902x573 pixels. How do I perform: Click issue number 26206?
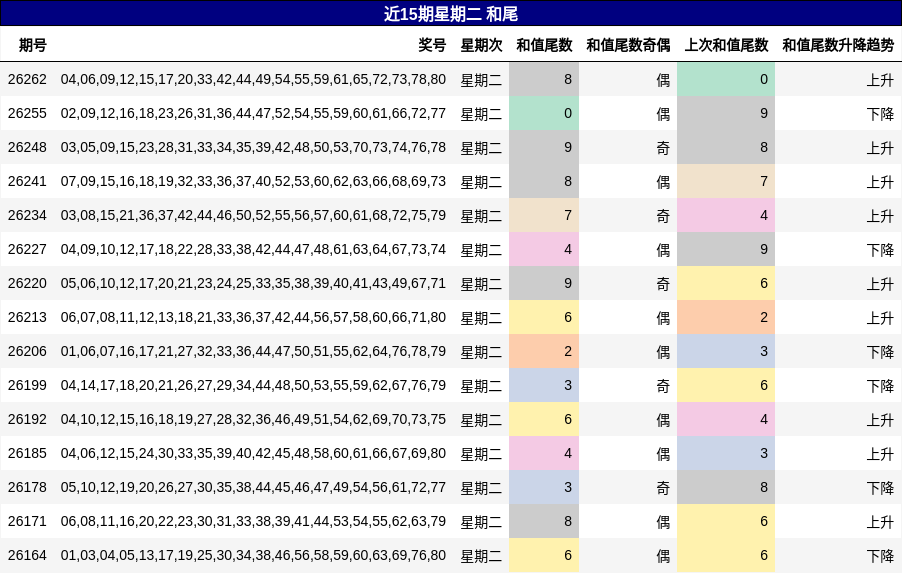coord(27,351)
